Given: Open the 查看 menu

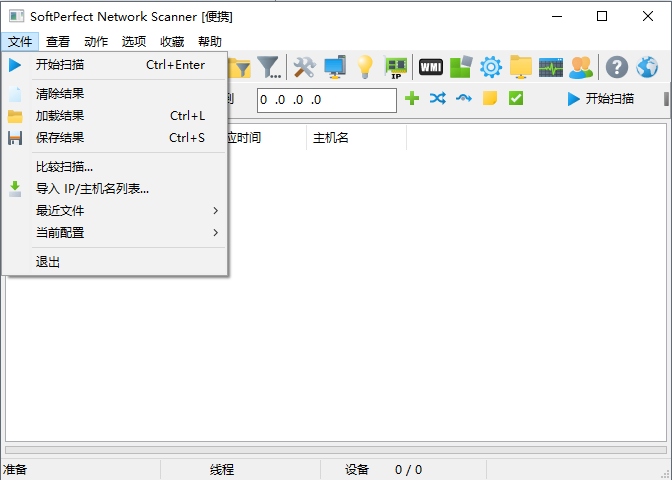Looking at the screenshot, I should [58, 42].
